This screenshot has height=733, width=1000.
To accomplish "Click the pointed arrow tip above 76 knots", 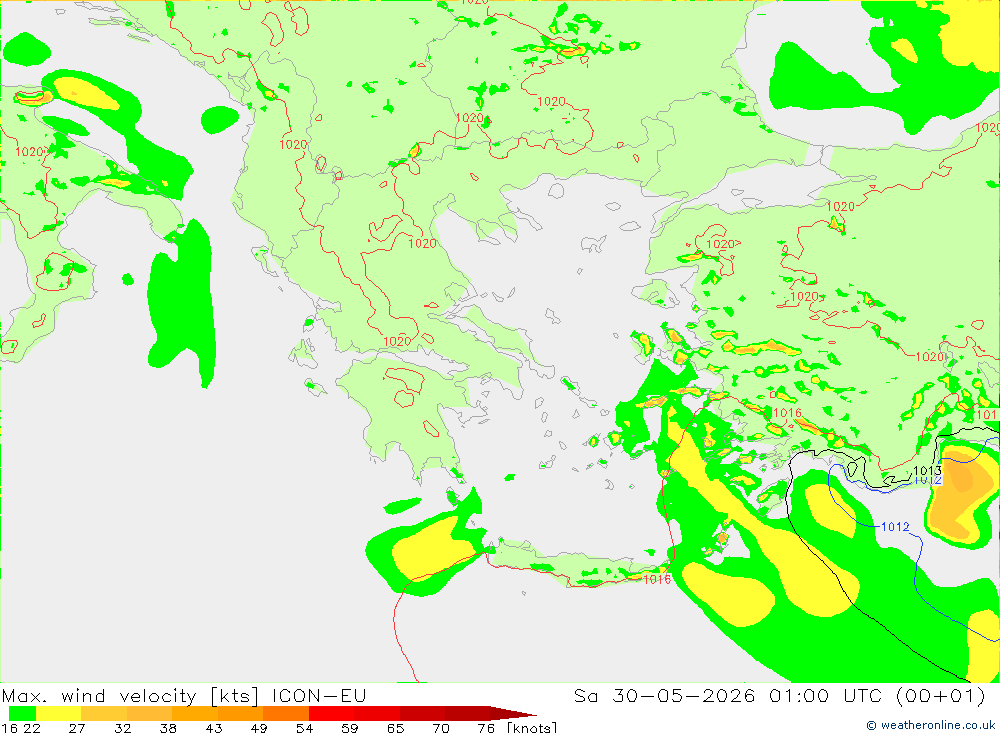I will [514, 713].
